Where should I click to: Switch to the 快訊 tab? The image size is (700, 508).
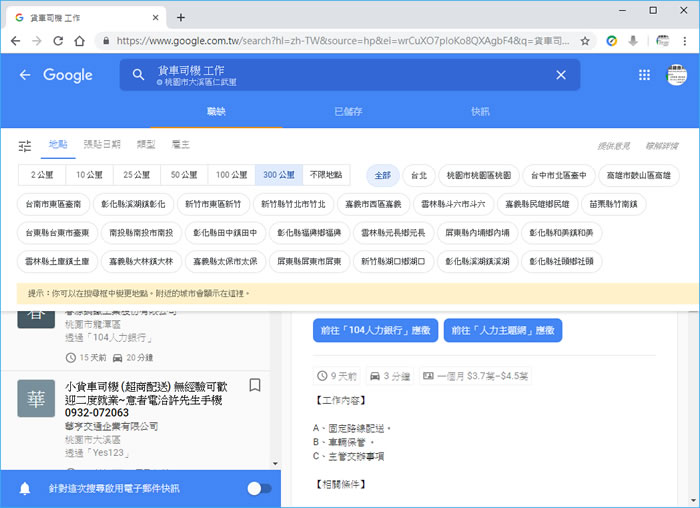point(480,111)
